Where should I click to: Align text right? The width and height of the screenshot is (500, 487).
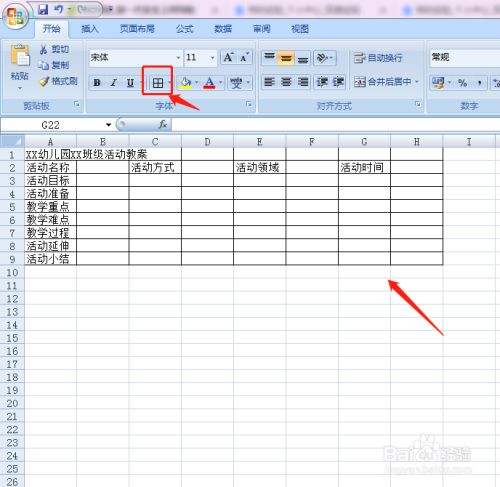point(303,82)
